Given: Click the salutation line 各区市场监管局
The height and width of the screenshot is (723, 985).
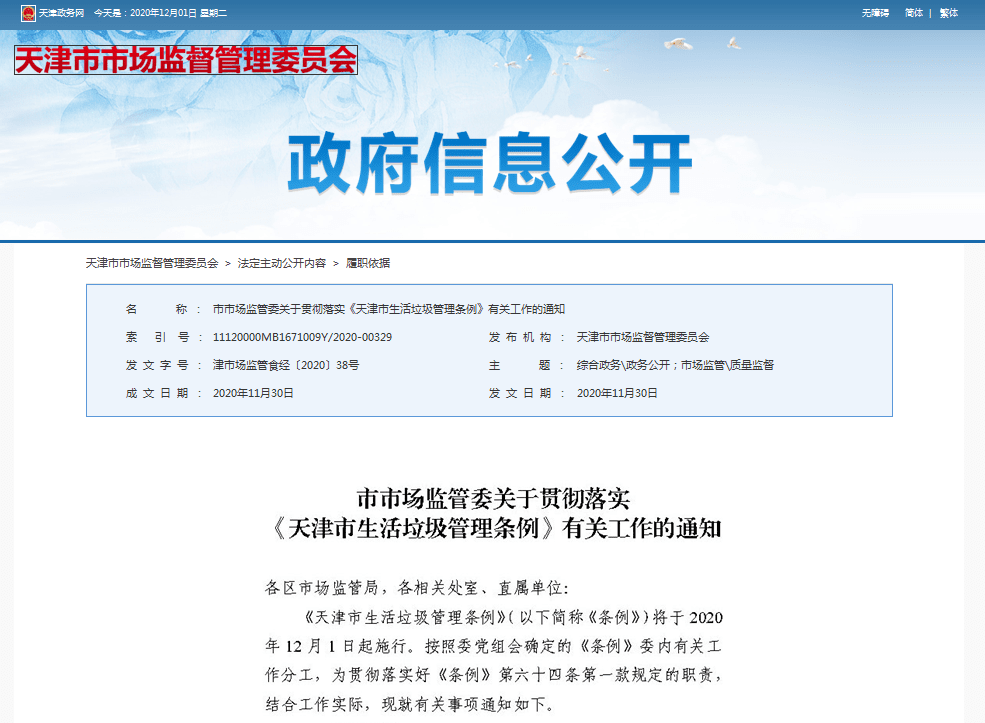Looking at the screenshot, I should (416, 588).
